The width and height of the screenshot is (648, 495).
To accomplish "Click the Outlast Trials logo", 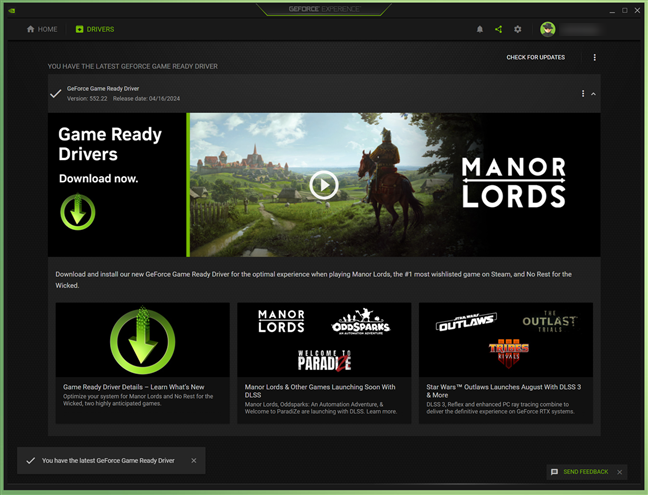I will 550,321.
